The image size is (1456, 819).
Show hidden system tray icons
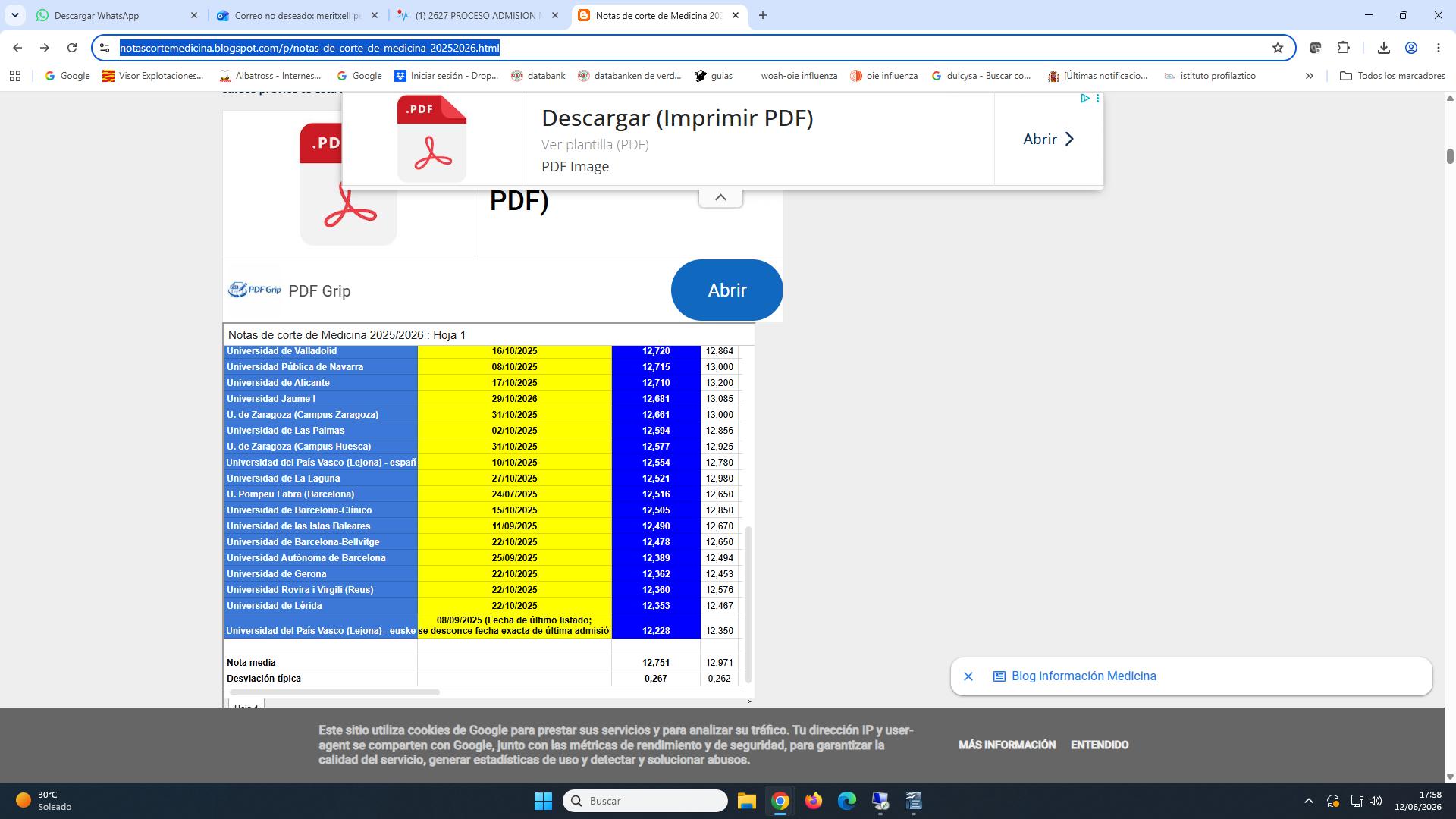click(x=1308, y=801)
